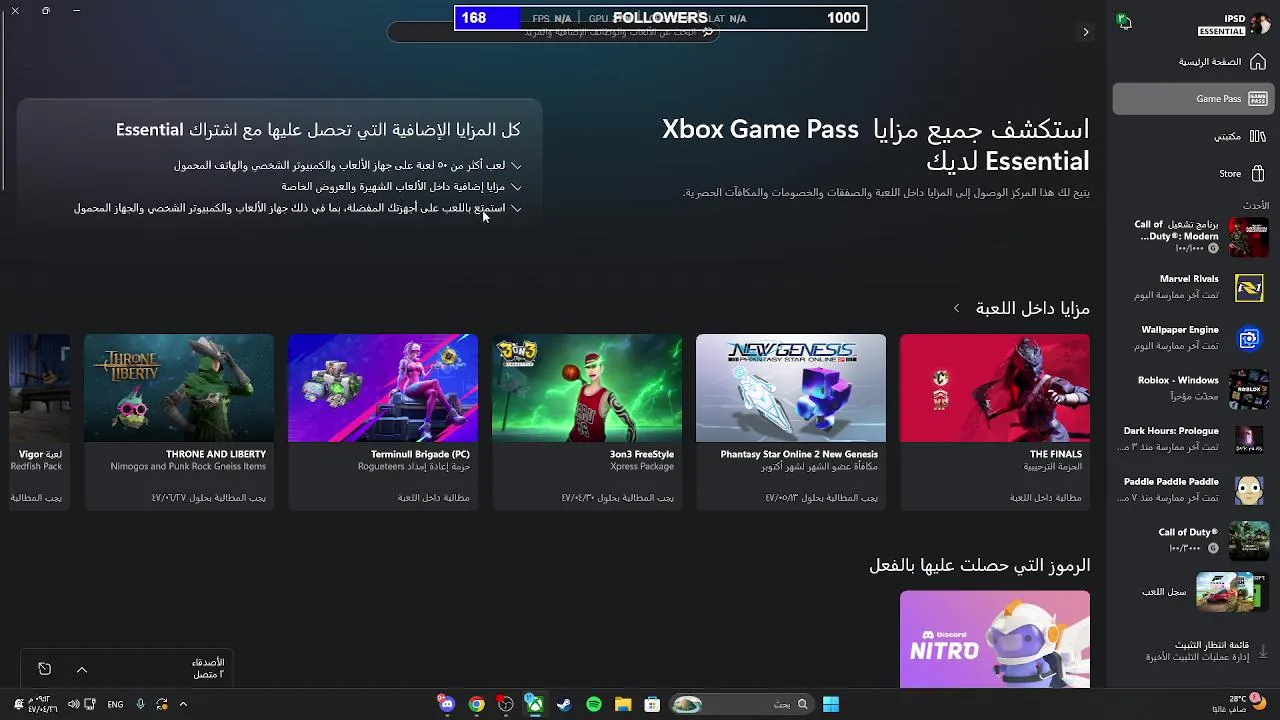
Task: Open the notifications bell icon
Action: [x=1124, y=21]
